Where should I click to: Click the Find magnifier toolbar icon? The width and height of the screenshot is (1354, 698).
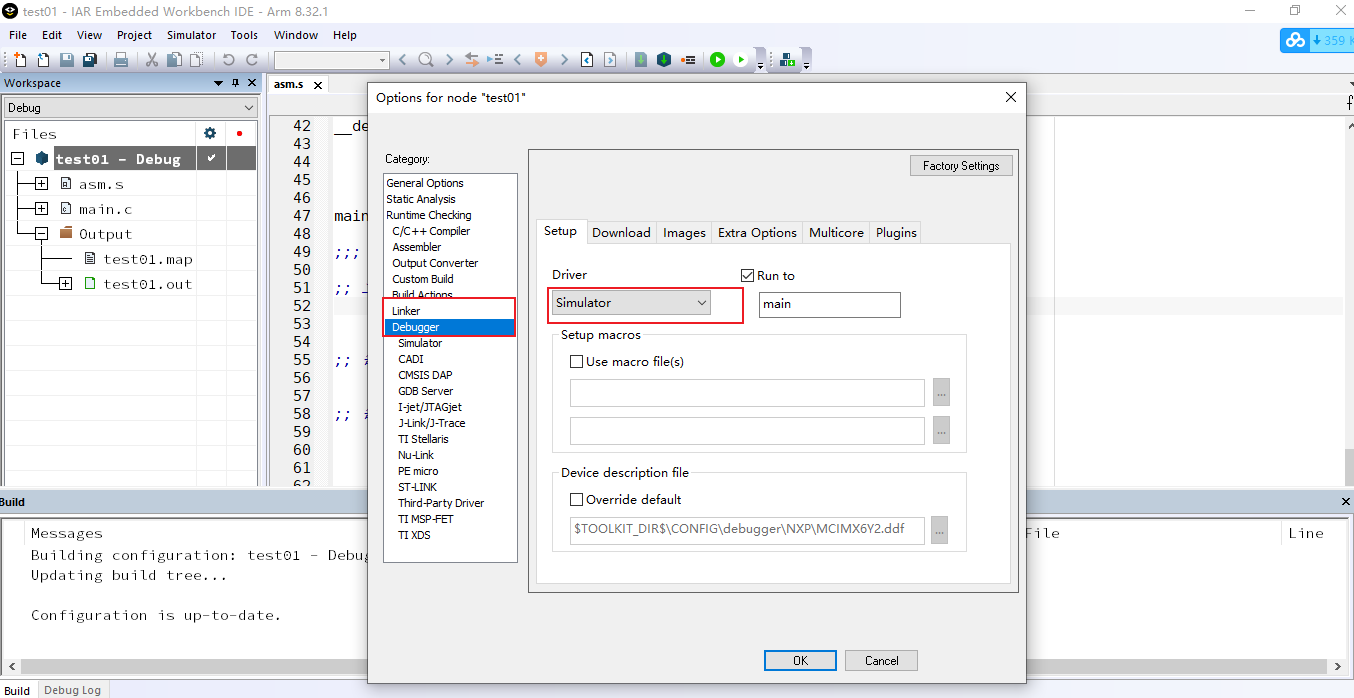tap(425, 59)
